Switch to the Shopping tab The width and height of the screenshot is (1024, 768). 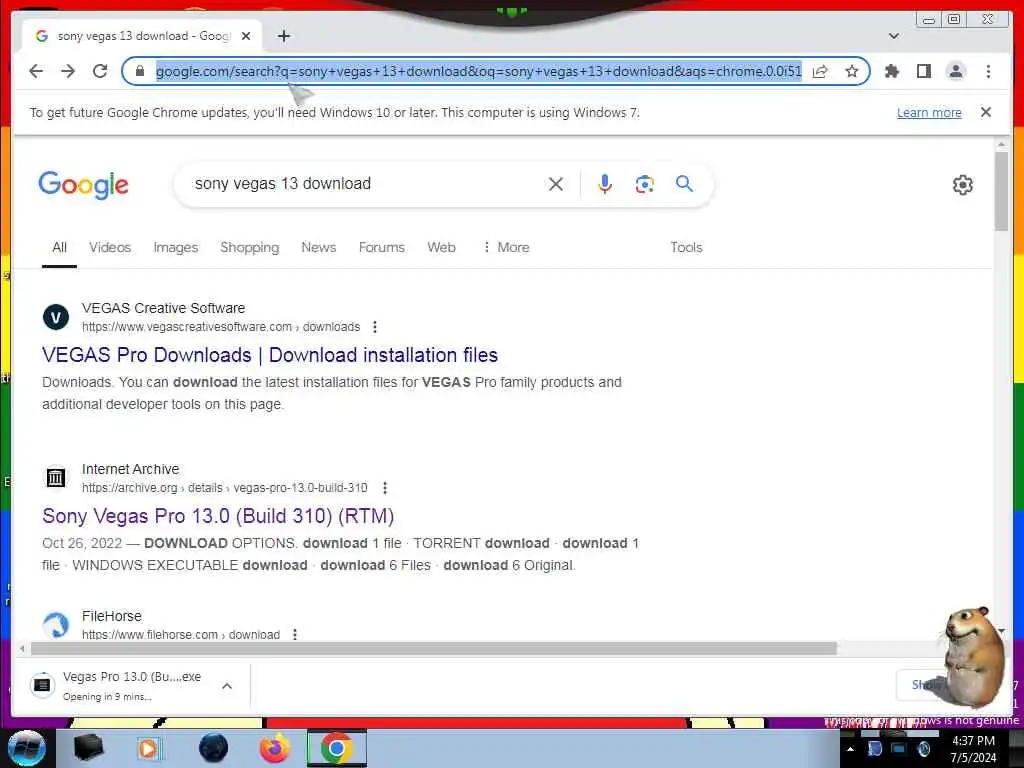click(249, 248)
